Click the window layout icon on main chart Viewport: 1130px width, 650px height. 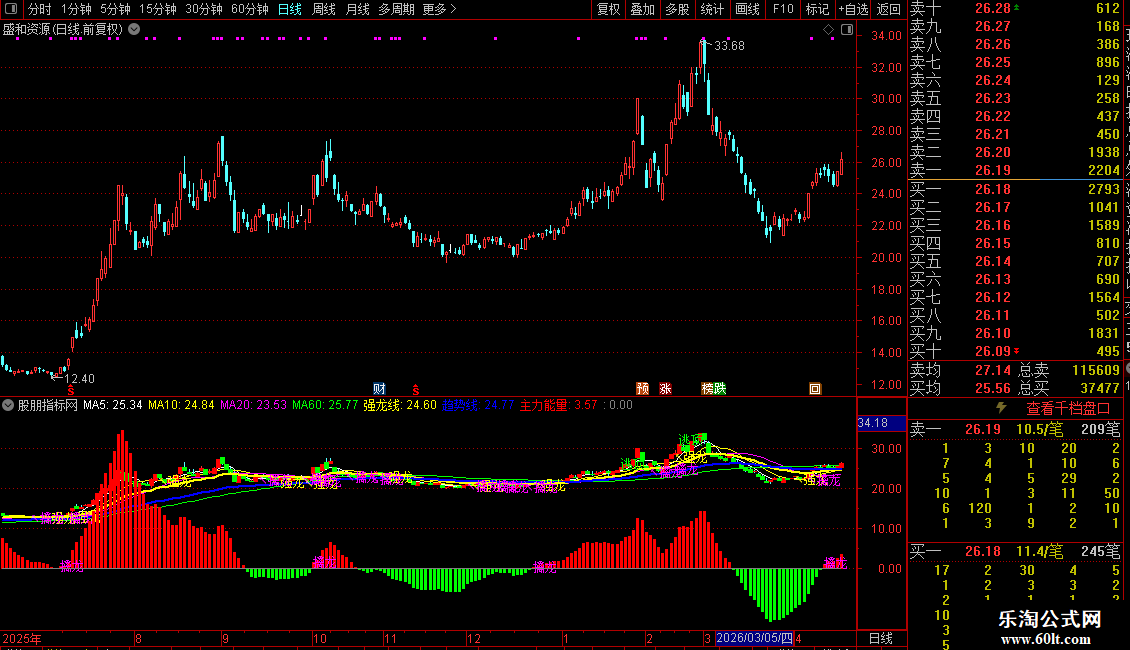coord(847,30)
